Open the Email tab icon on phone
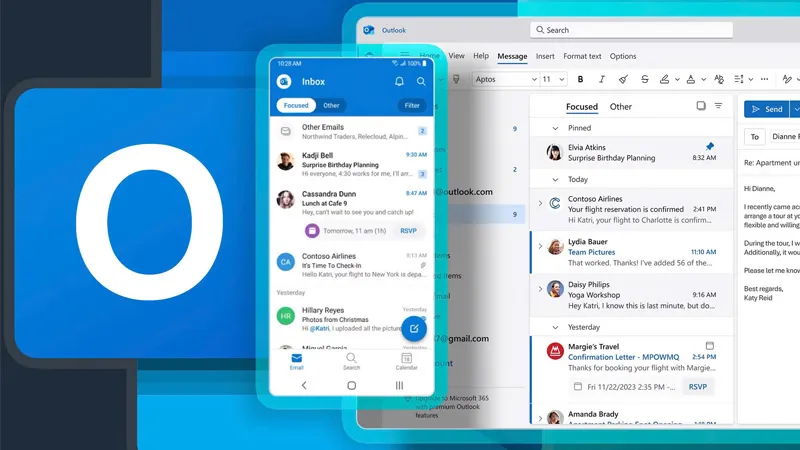 [296, 361]
